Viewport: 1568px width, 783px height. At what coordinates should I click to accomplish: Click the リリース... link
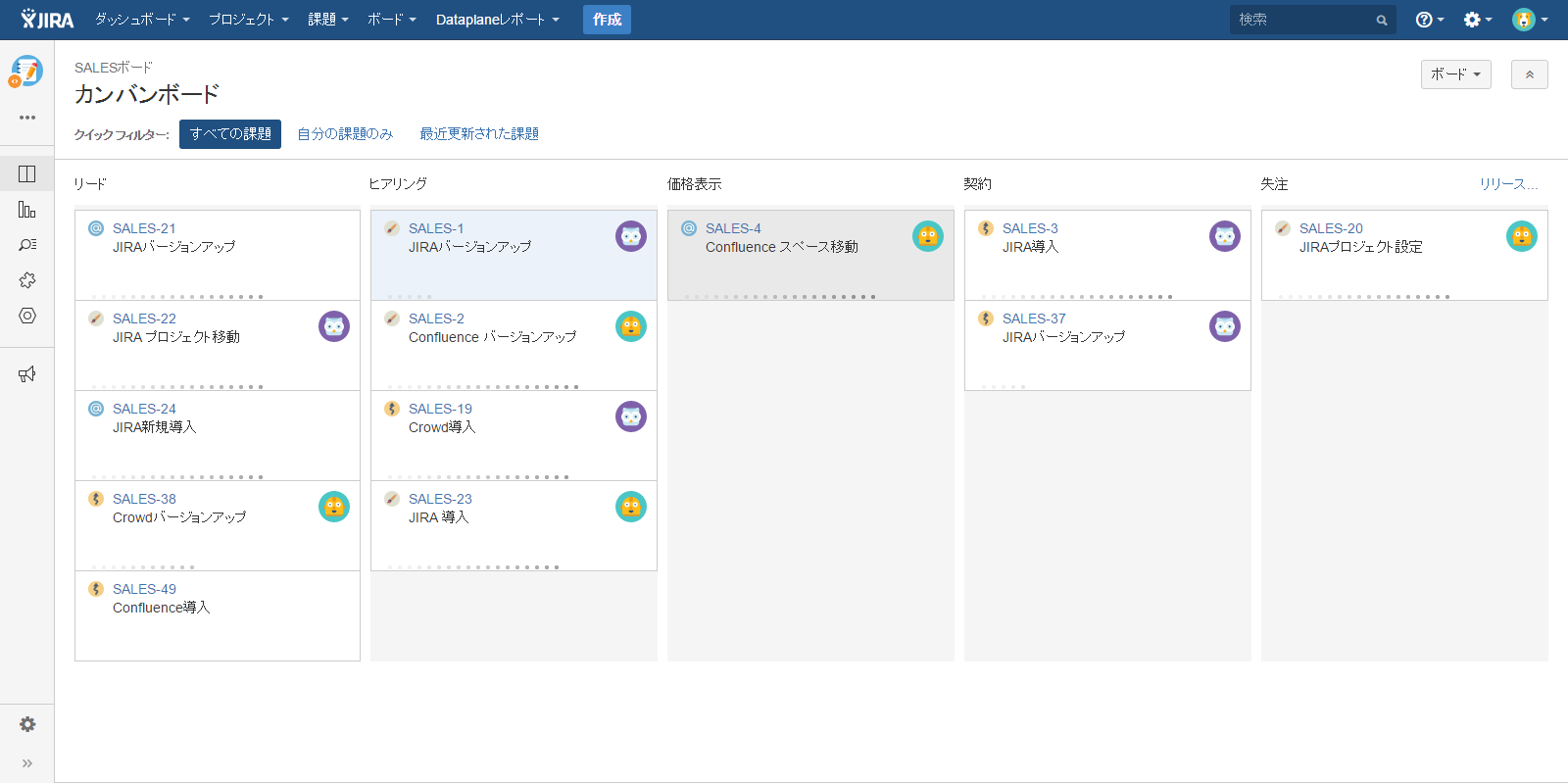pyautogui.click(x=1509, y=184)
